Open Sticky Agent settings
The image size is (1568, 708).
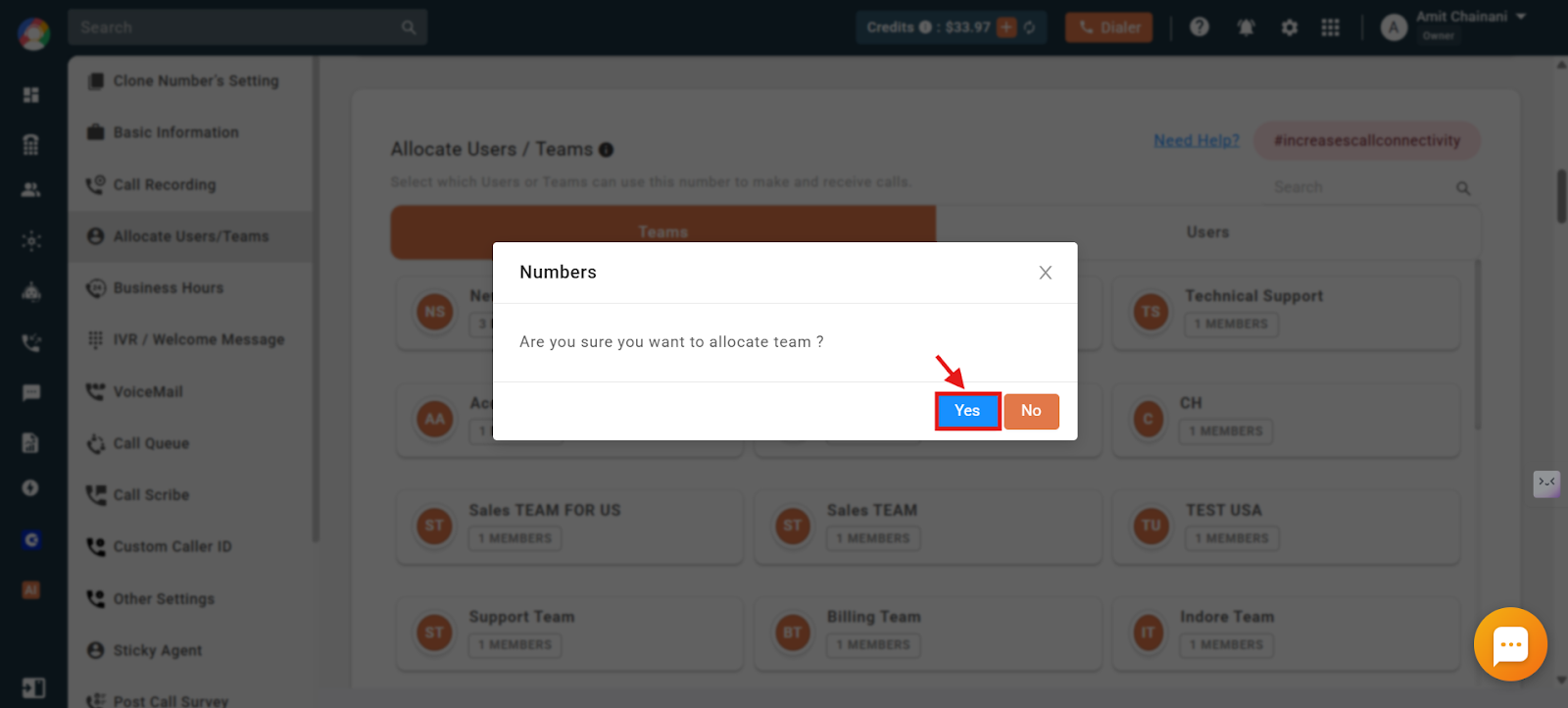157,650
